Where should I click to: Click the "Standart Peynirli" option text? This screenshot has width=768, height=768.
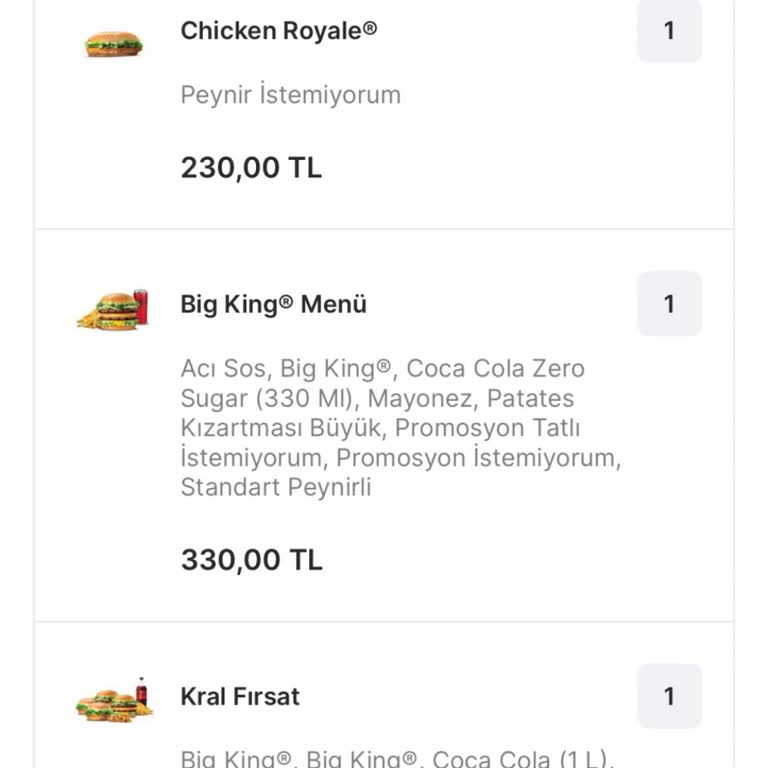[x=276, y=488]
